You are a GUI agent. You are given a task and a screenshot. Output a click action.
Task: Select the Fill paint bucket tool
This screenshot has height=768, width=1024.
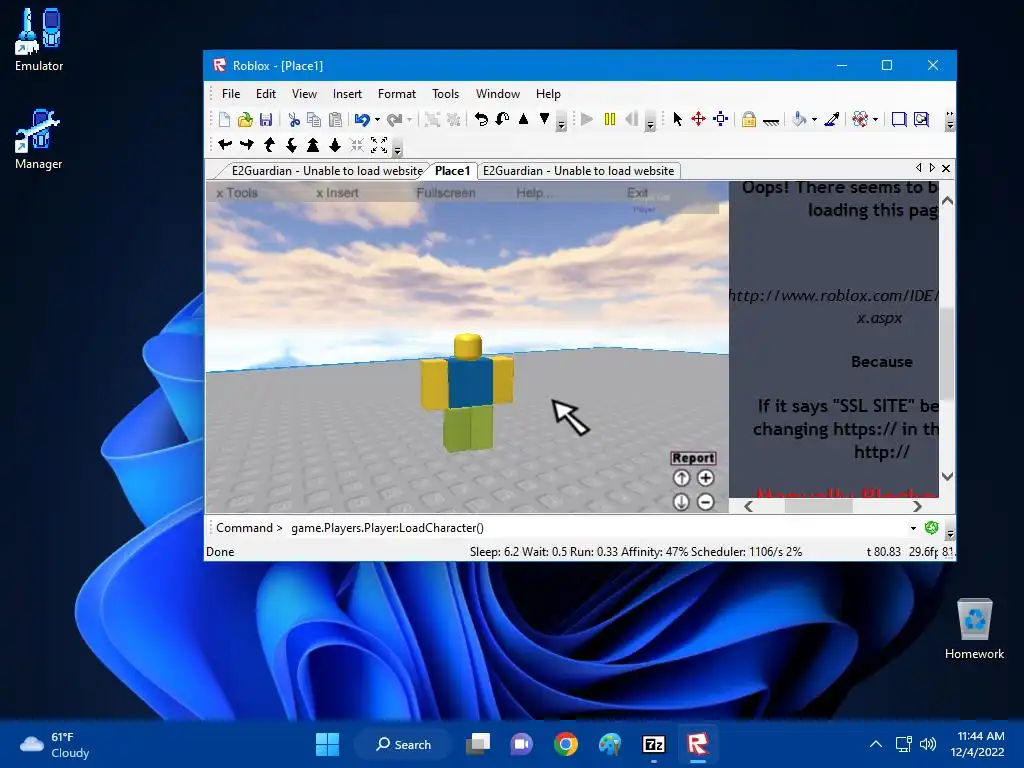[799, 119]
